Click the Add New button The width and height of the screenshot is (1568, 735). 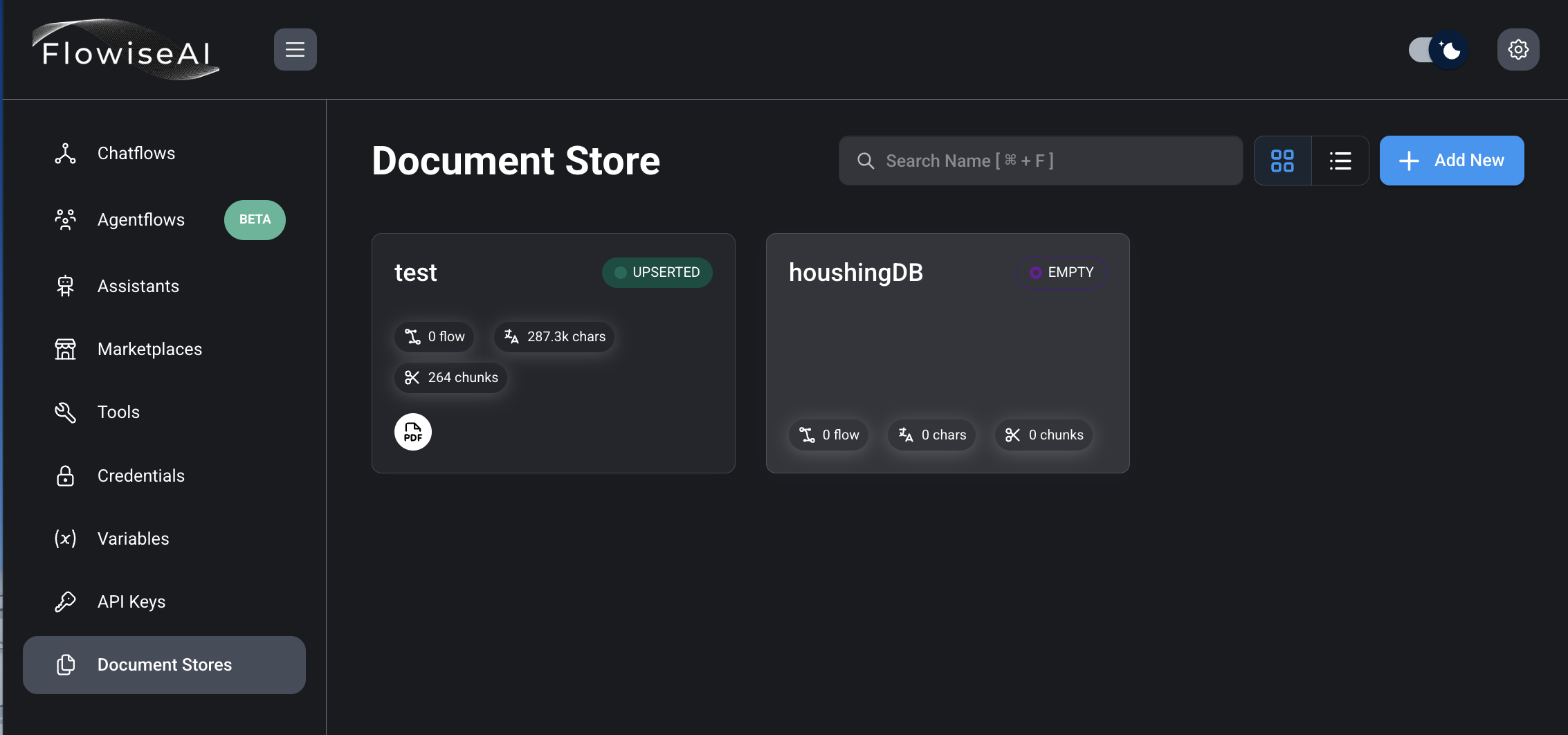pos(1451,161)
